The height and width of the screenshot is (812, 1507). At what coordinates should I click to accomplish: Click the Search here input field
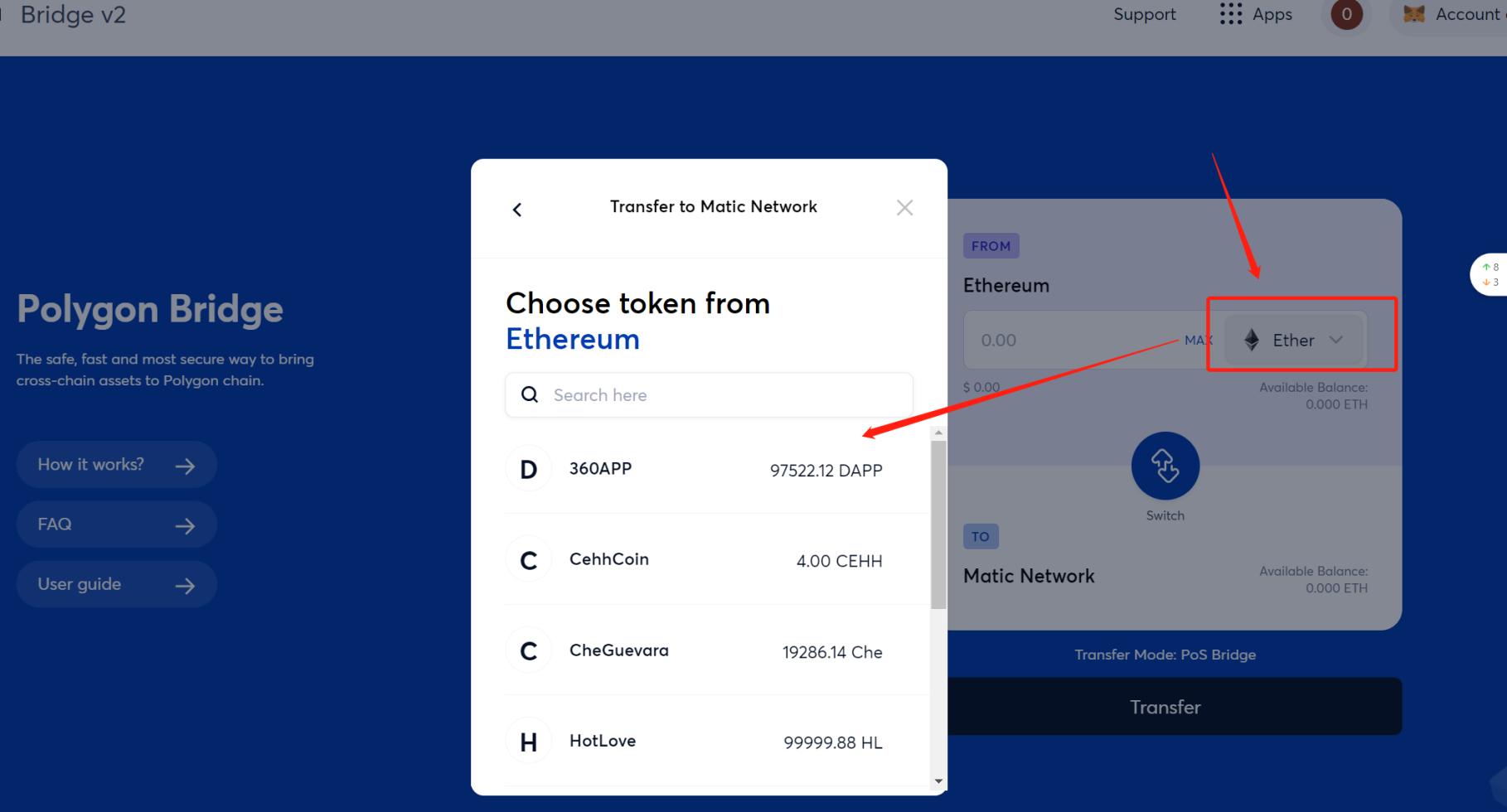point(709,395)
